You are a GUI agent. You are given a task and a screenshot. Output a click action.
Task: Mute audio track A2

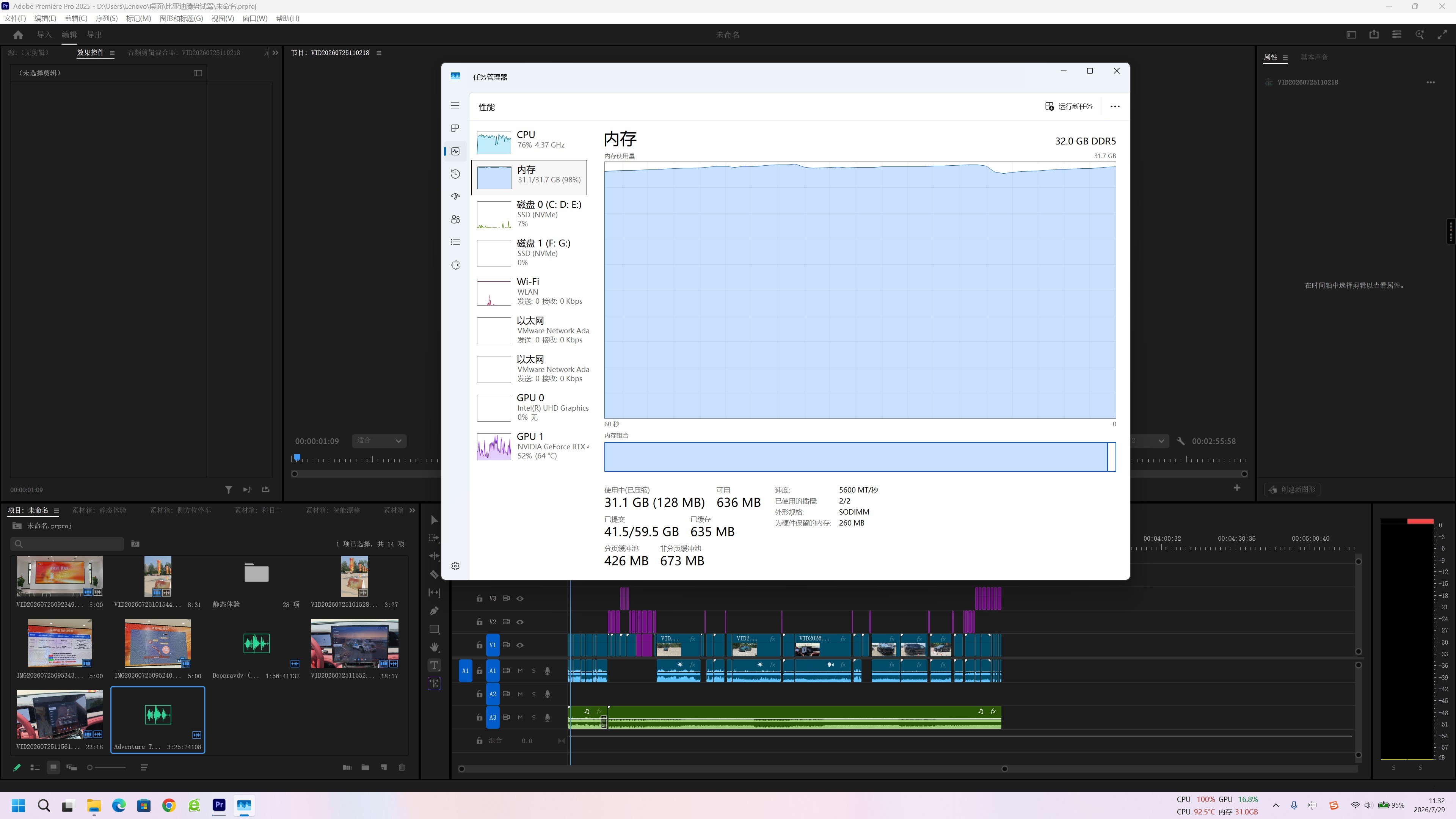click(520, 694)
